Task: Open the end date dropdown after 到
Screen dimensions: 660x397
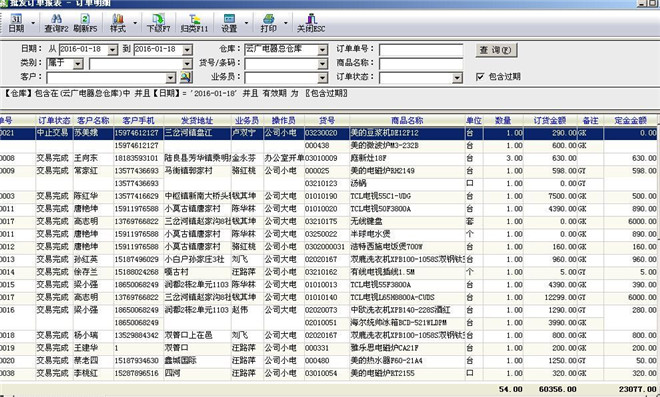Action: pyautogui.click(x=187, y=50)
